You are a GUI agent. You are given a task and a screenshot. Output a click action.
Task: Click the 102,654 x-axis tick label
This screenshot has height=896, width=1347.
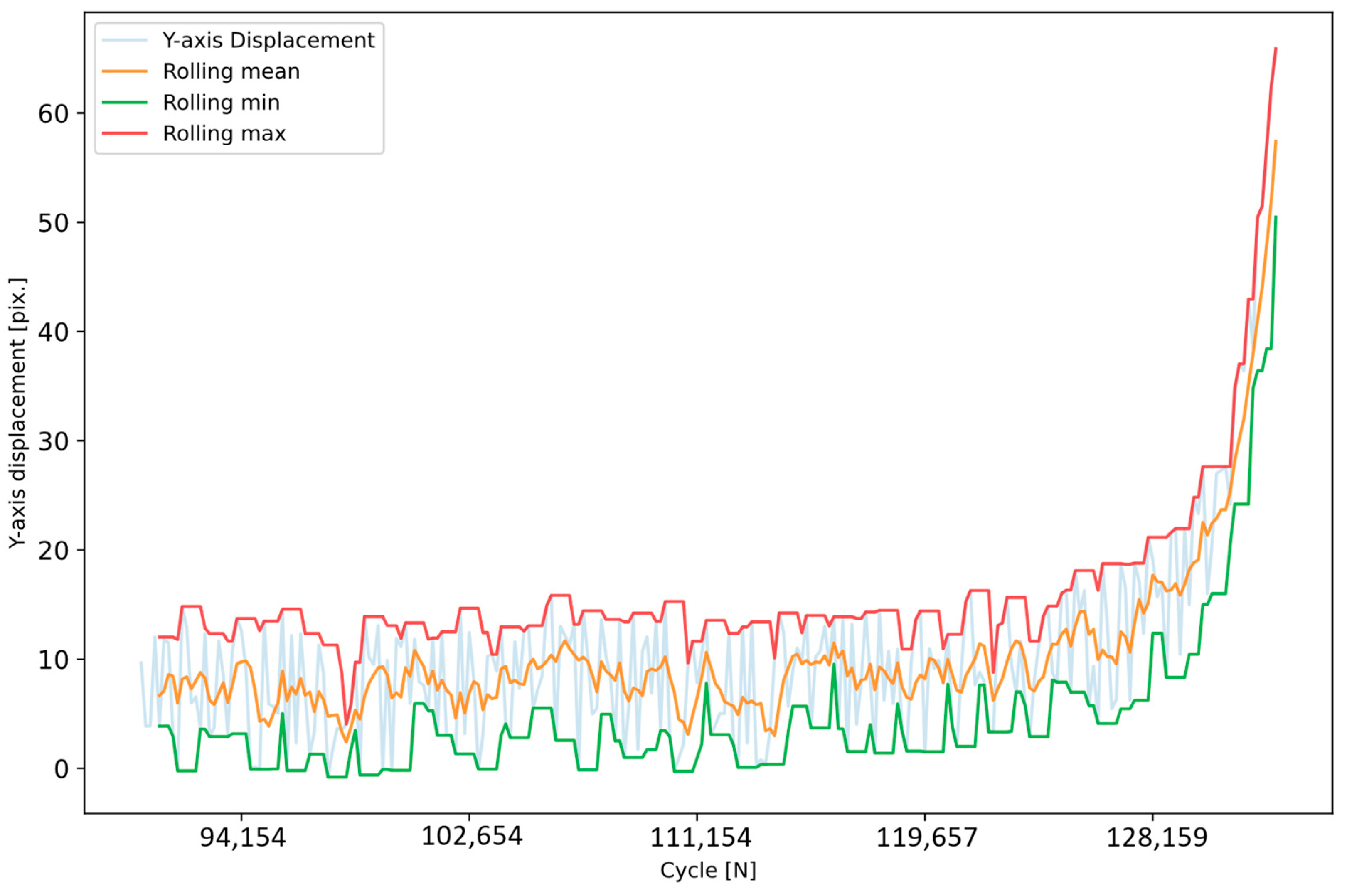pyautogui.click(x=471, y=837)
